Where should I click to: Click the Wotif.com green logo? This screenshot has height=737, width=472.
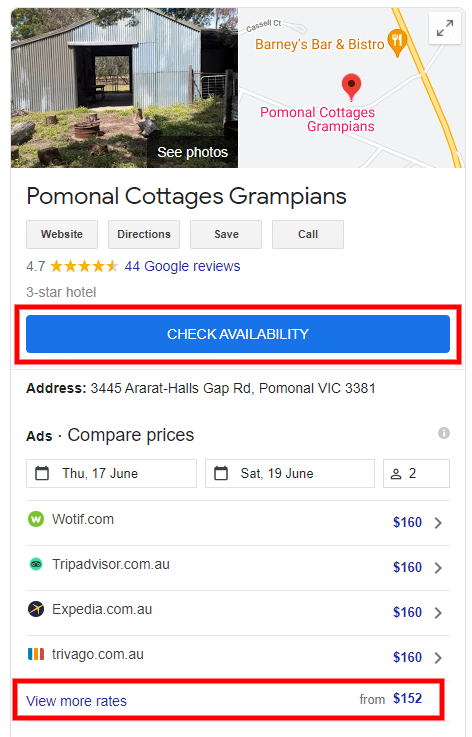coord(36,519)
